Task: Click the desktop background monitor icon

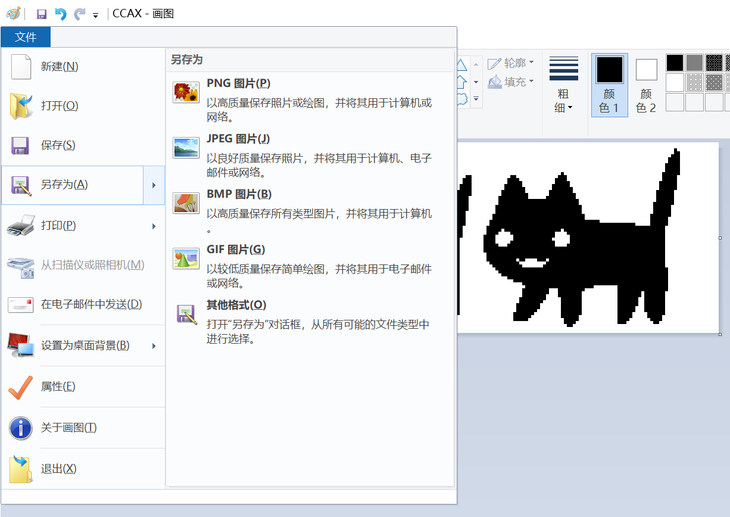Action: (21, 345)
